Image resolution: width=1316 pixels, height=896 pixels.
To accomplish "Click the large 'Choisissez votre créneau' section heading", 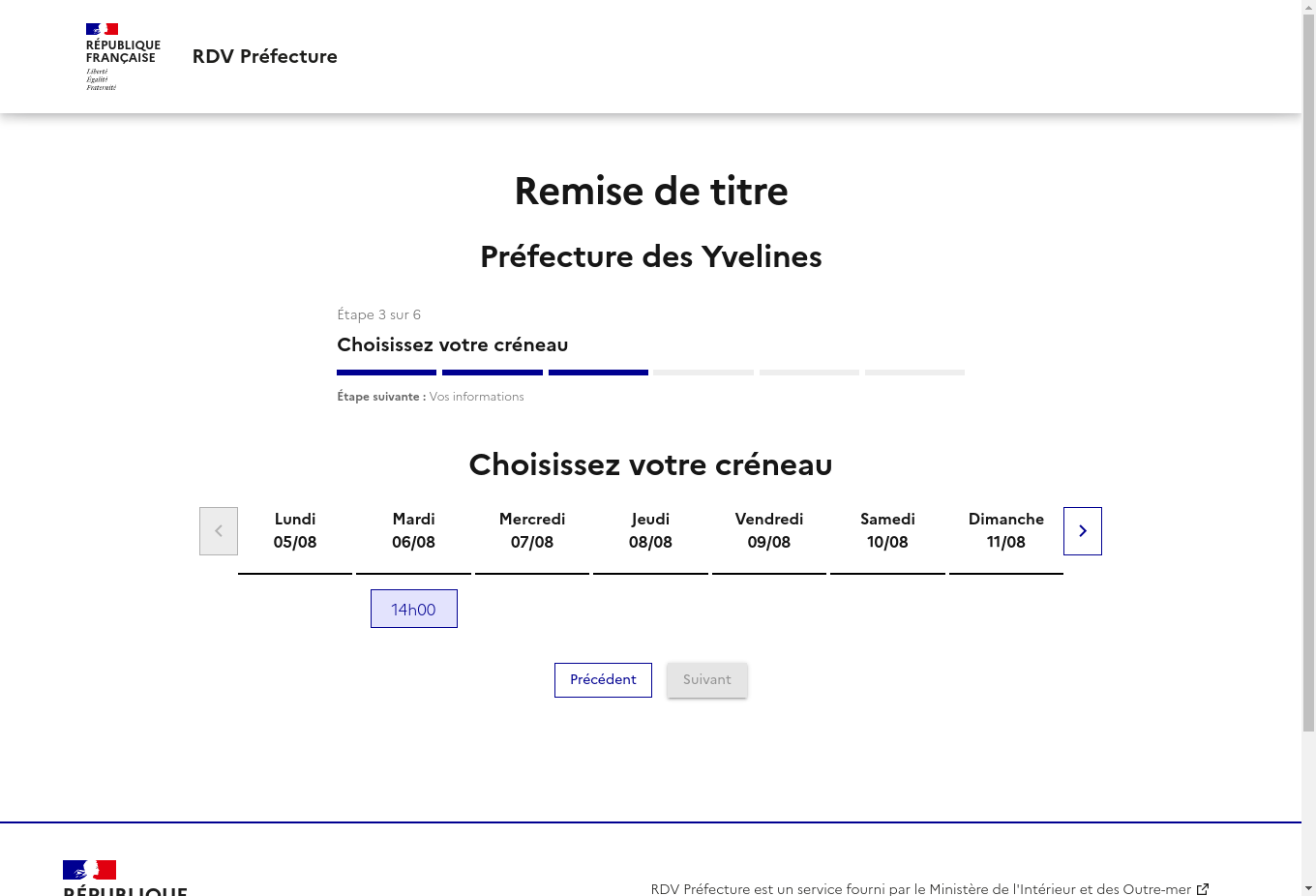I will pos(651,464).
